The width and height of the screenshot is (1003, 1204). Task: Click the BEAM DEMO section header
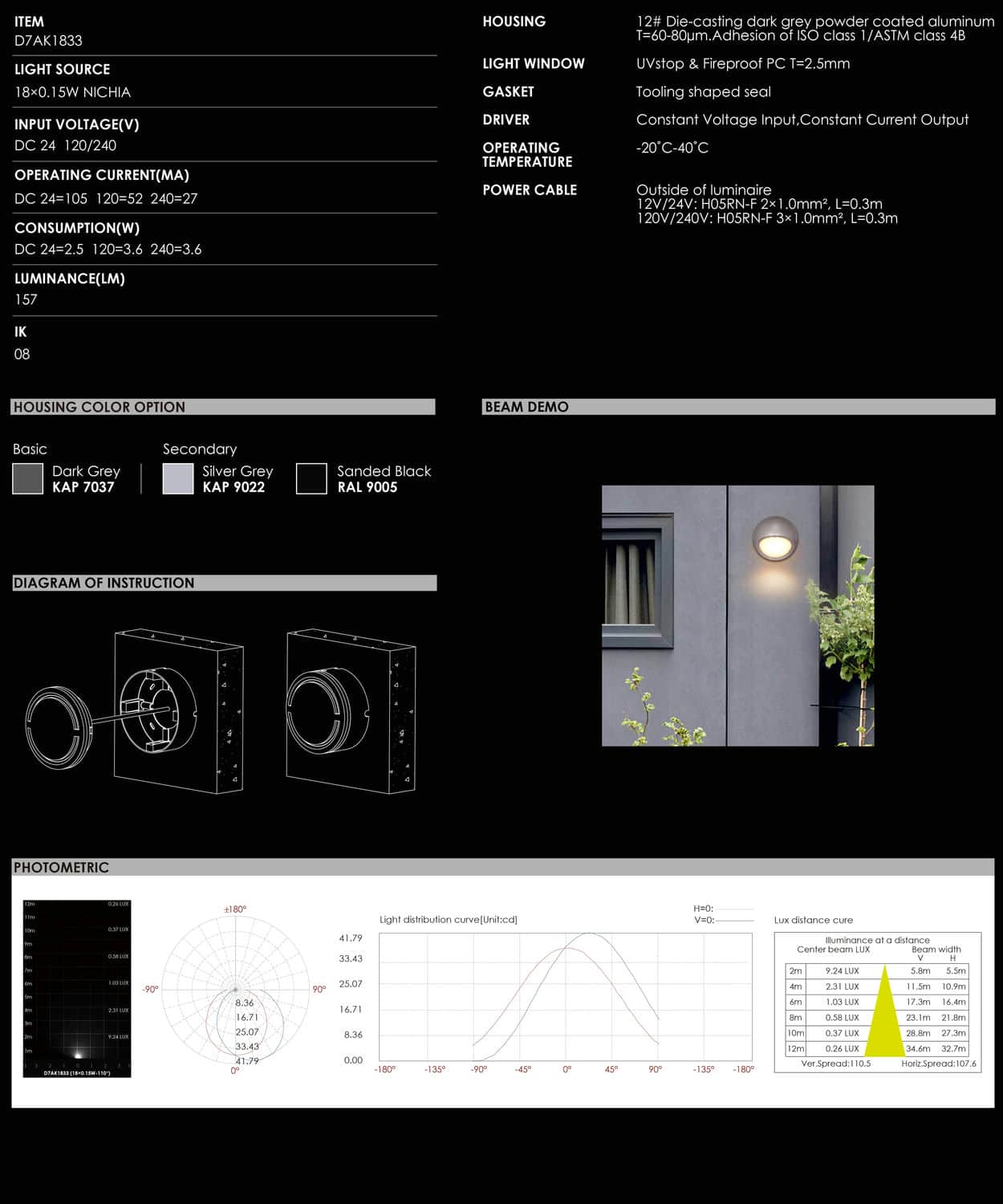click(738, 407)
